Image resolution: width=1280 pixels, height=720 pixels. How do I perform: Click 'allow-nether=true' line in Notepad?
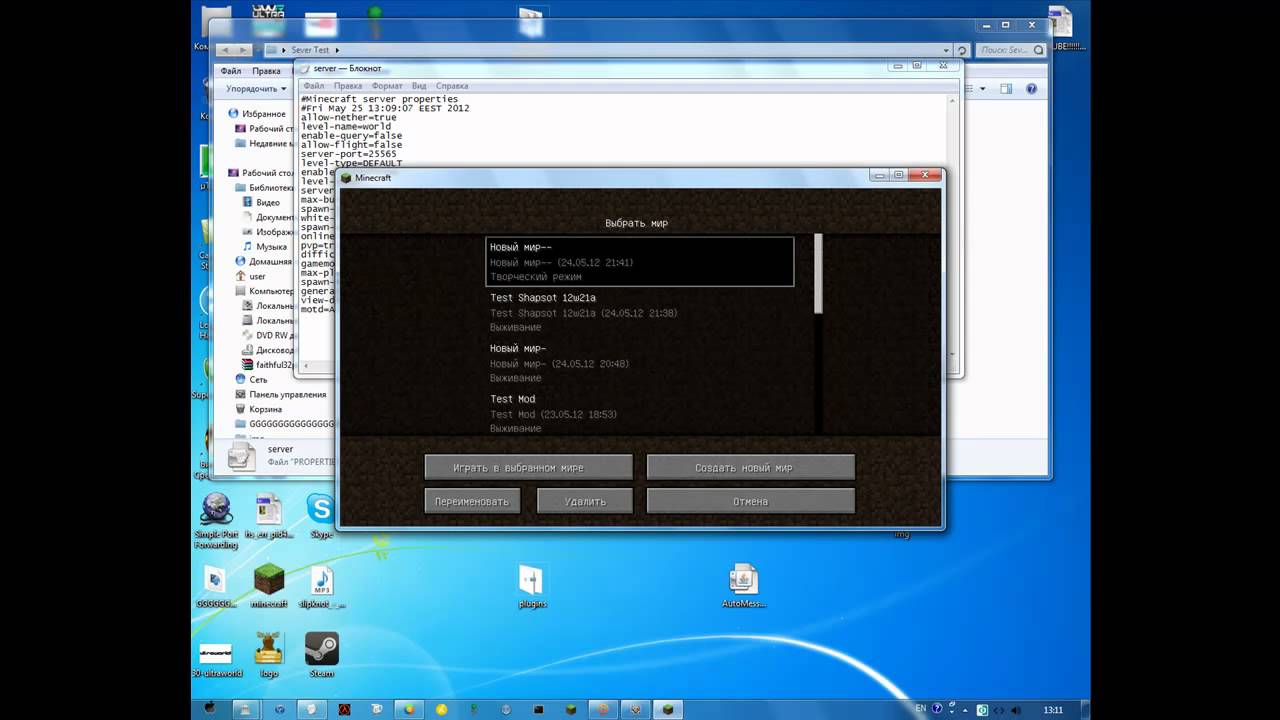click(348, 117)
